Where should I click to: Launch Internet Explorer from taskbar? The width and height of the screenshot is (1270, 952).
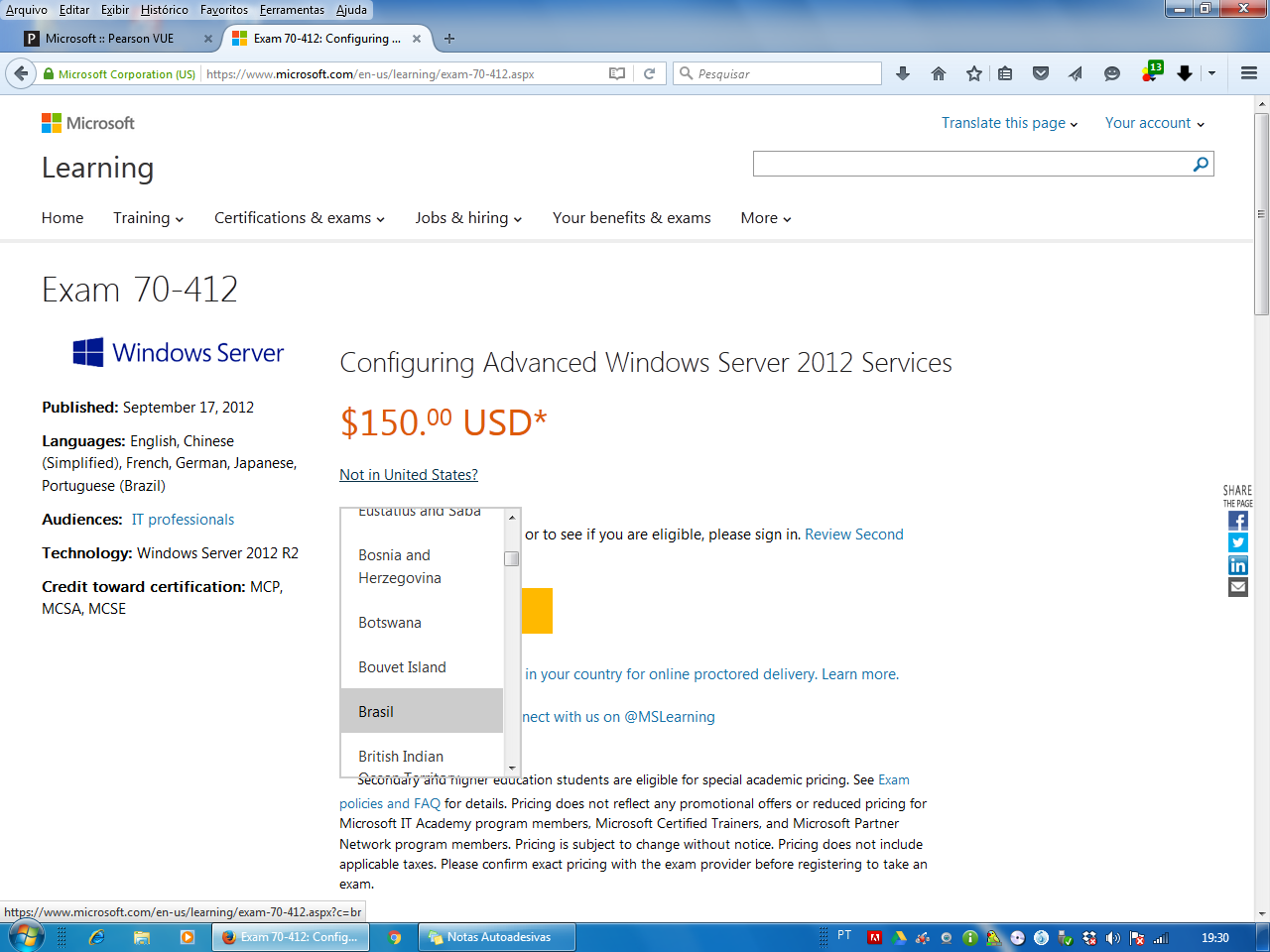click(97, 937)
